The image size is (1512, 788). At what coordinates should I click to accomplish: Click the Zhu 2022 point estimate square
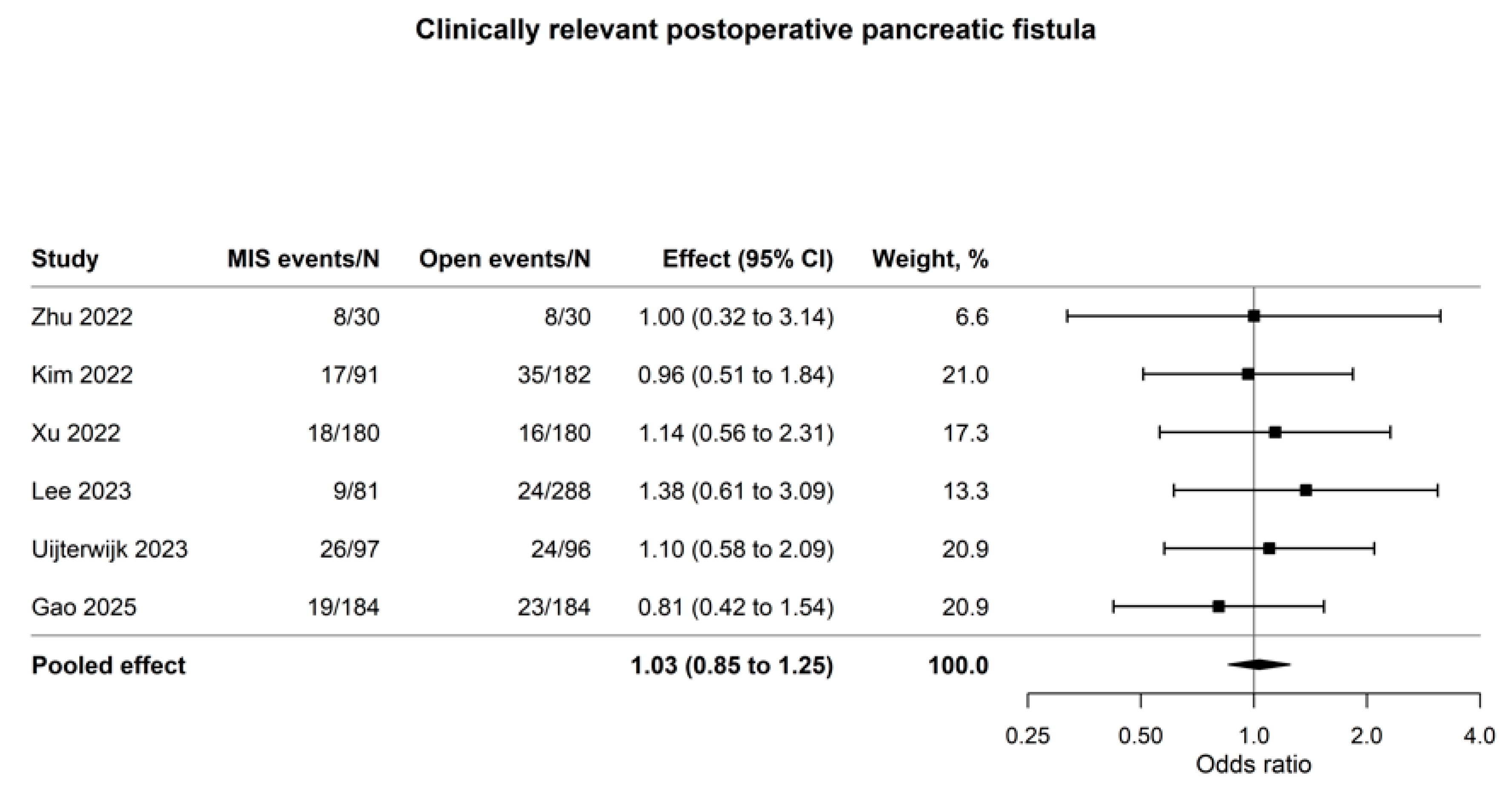coord(1254,316)
